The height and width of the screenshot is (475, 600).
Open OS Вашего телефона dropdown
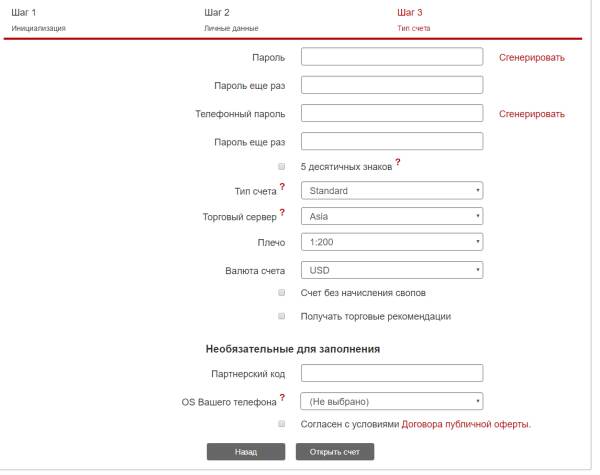pyautogui.click(x=391, y=402)
